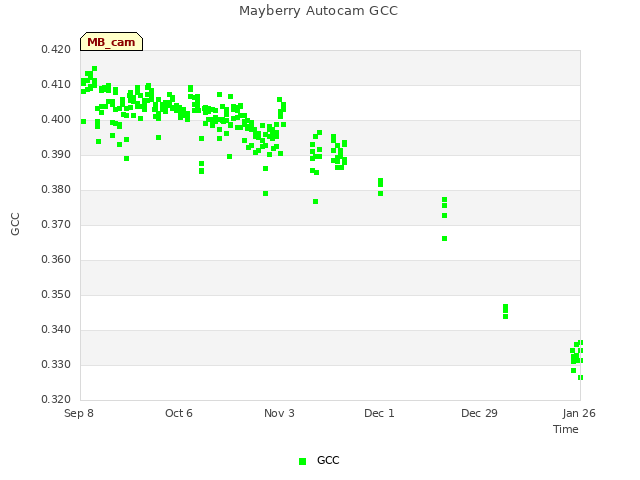Select the 0.370 y-axis tick label
The image size is (640, 480).
[56, 224]
